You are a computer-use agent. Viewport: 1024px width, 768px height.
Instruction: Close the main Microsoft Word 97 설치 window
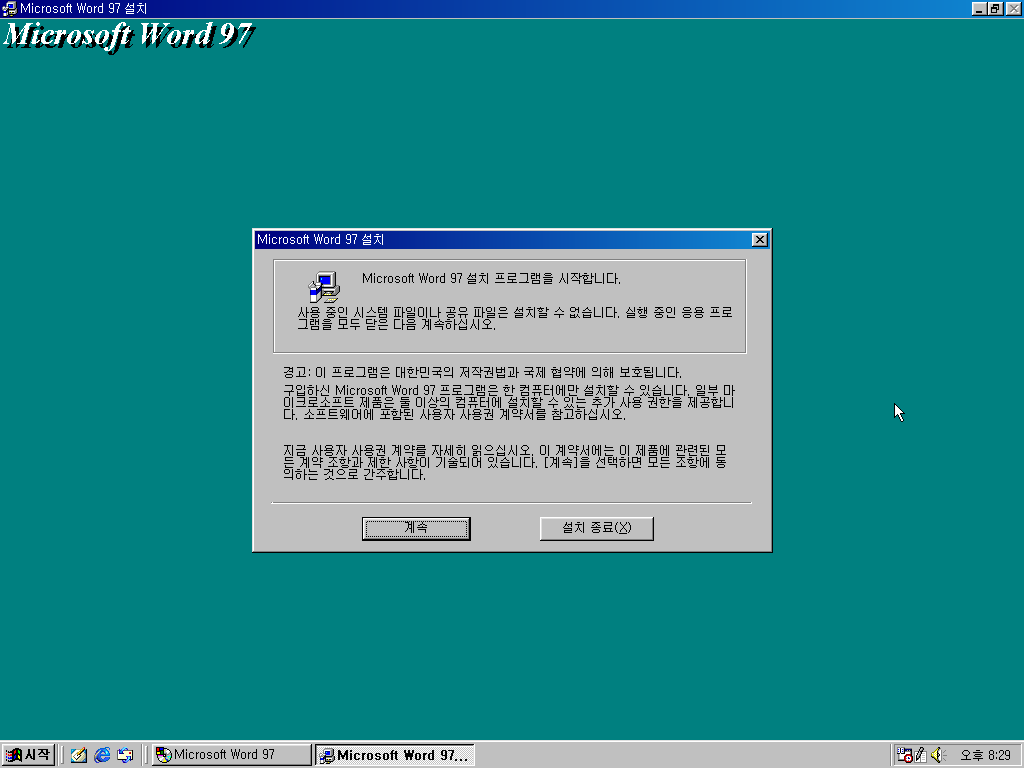pyautogui.click(x=1013, y=8)
